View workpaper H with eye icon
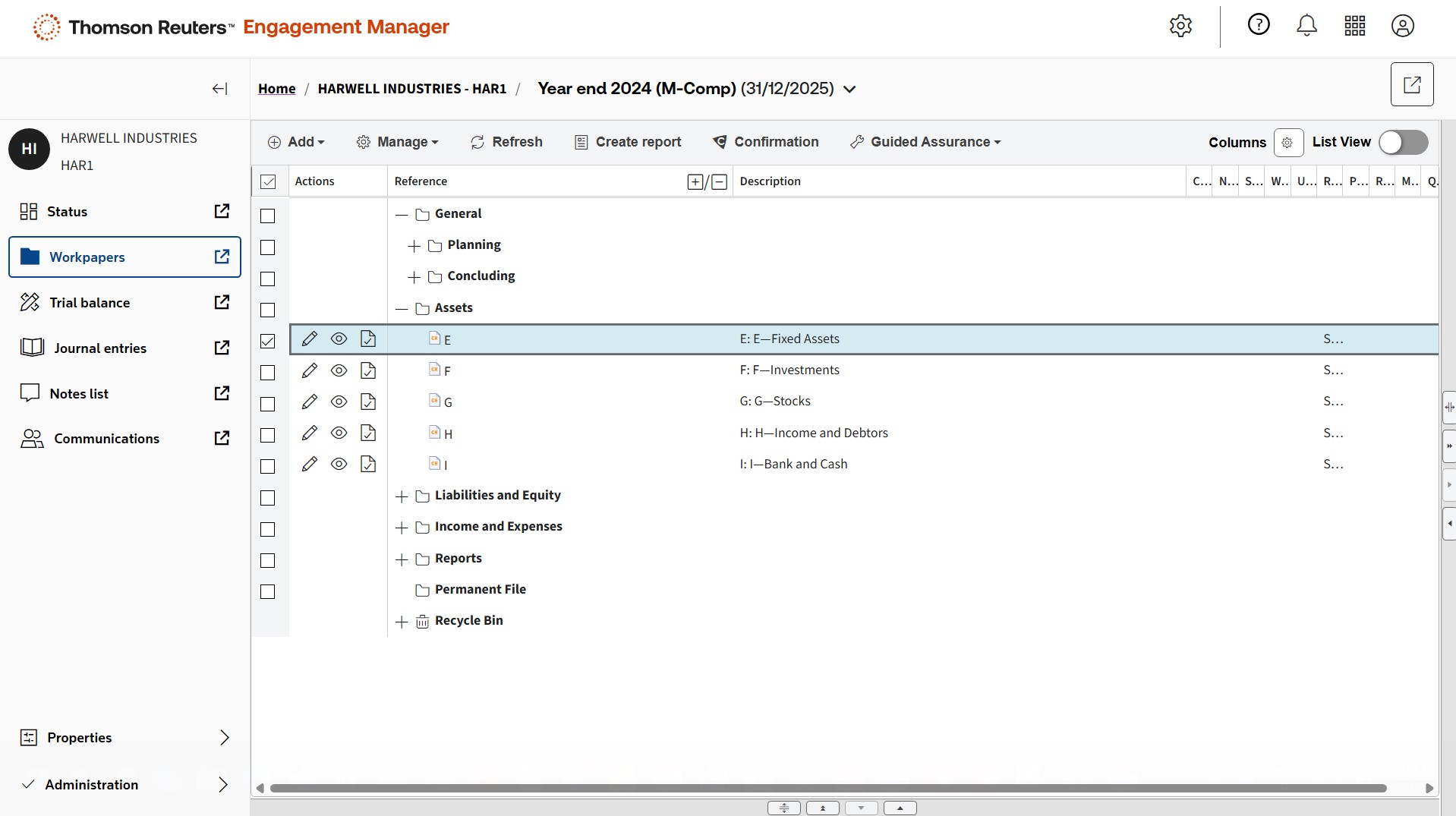Screen dimensions: 1456x816 (x=339, y=433)
